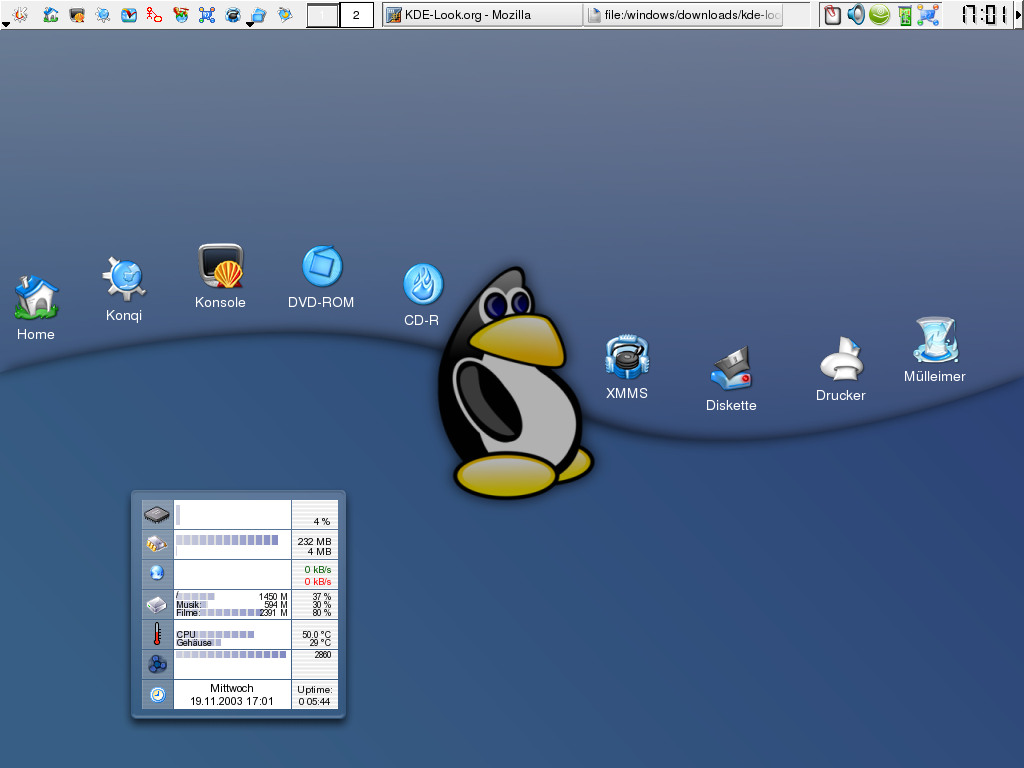
Task: Open the DVD-ROM desktop icon
Action: (x=321, y=277)
